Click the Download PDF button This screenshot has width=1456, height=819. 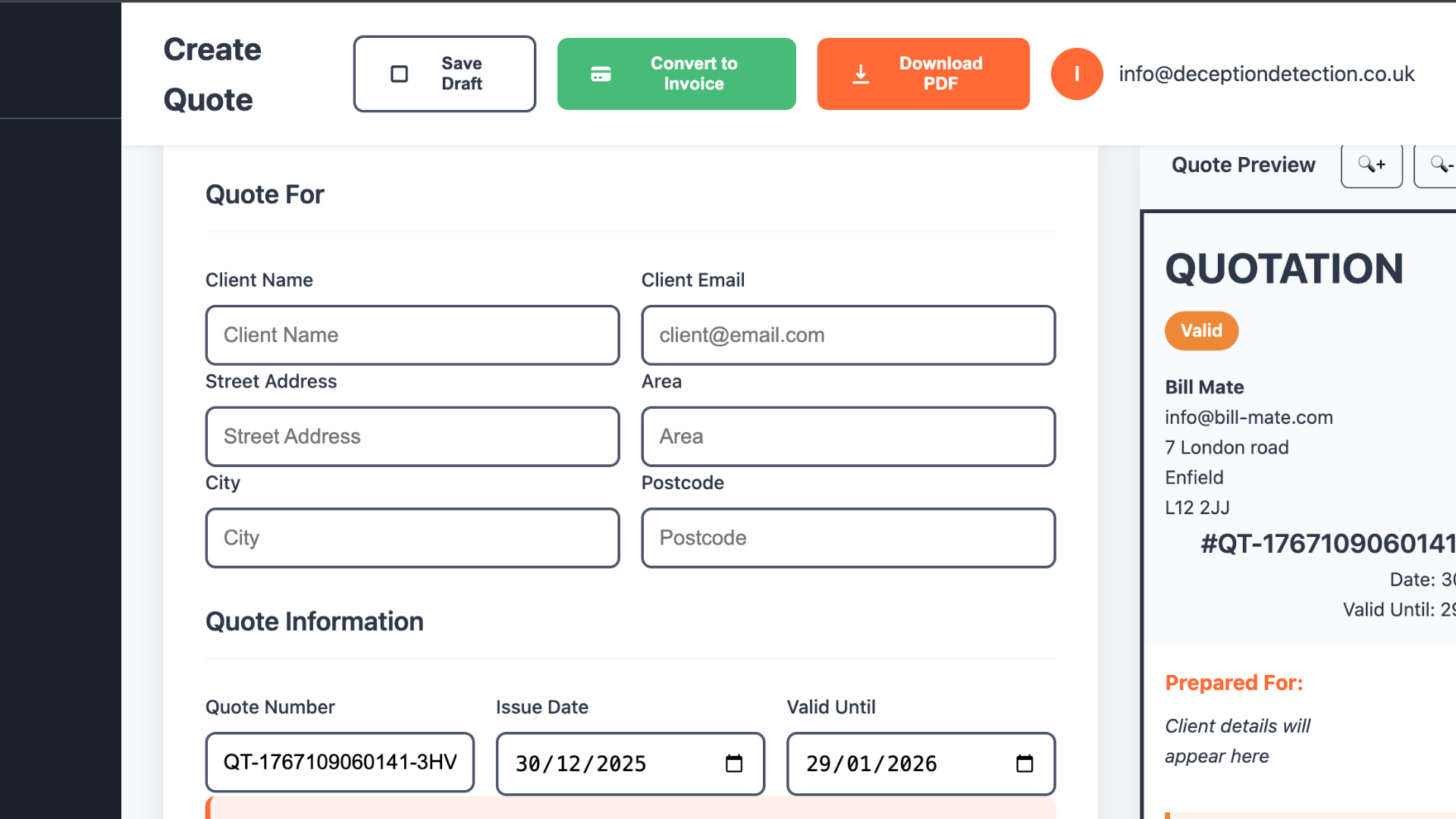point(923,74)
